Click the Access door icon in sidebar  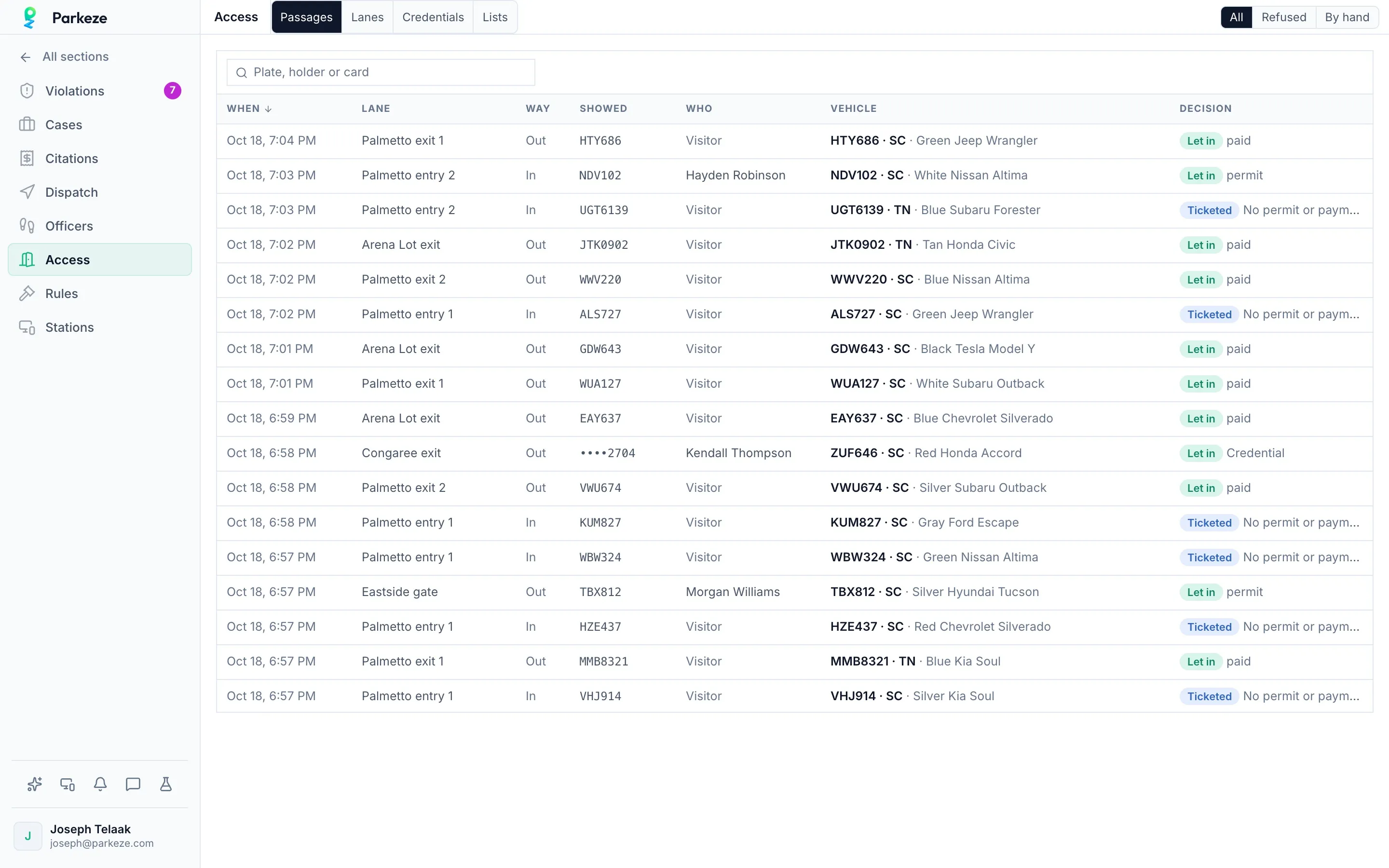(27, 259)
